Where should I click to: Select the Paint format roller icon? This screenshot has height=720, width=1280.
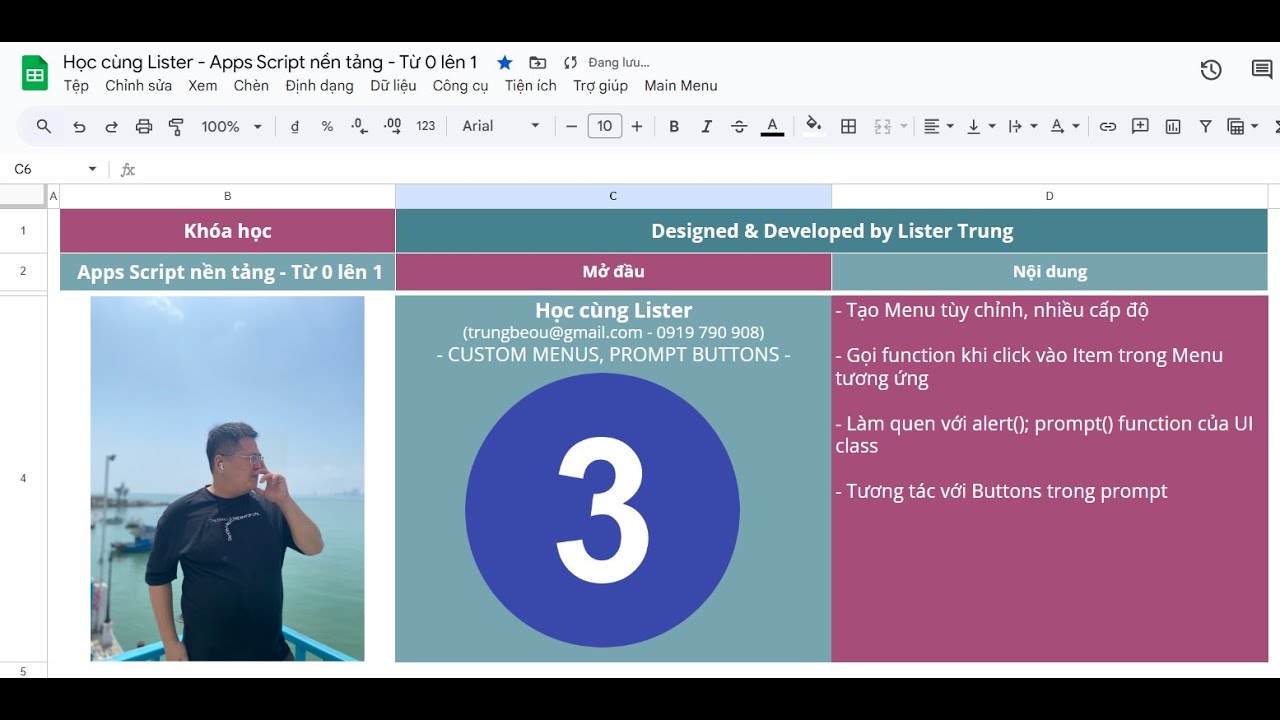coord(176,126)
